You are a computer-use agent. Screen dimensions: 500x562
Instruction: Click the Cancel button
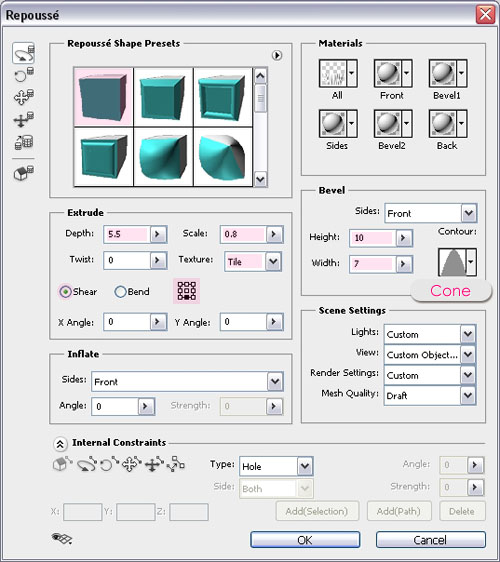430,540
